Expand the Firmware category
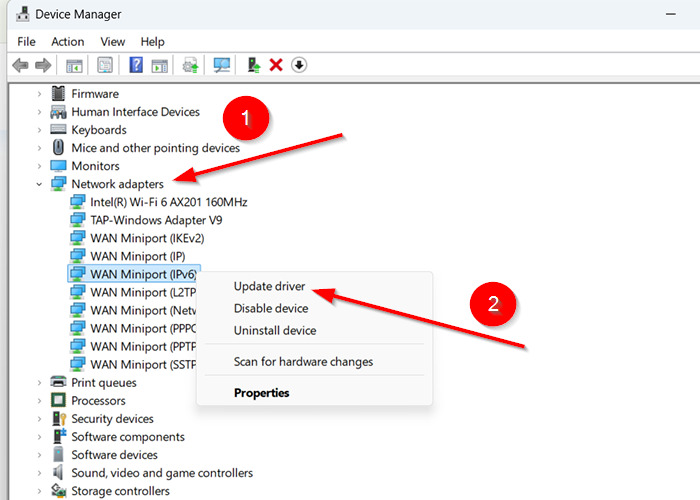 coord(39,94)
